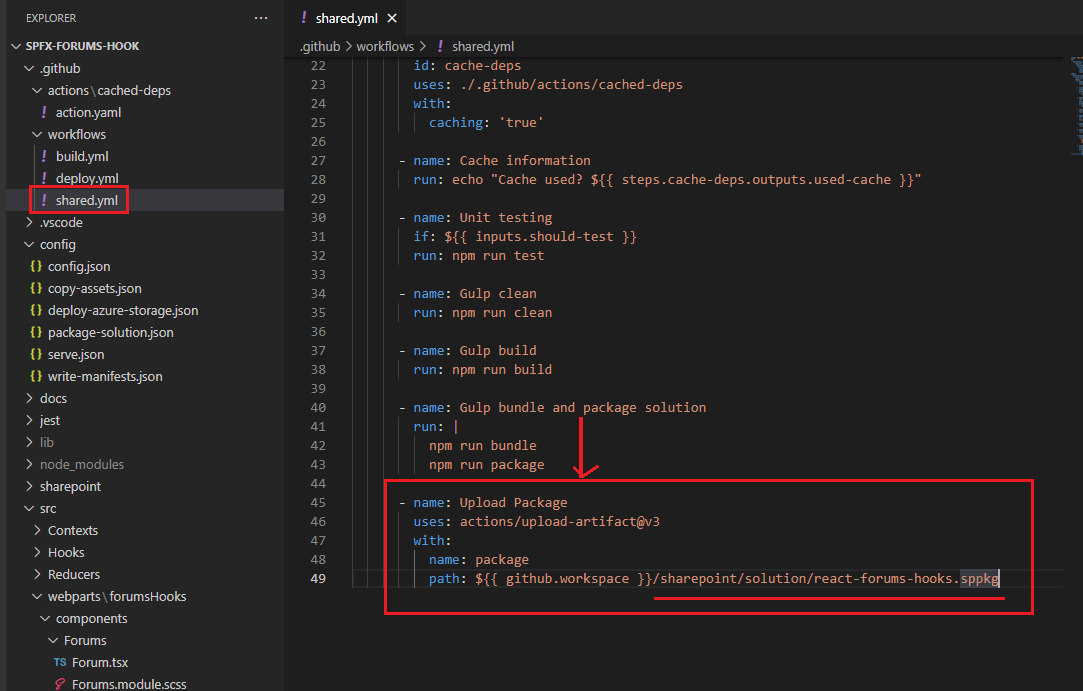Expand the node_modules folder
This screenshot has width=1083, height=691.
pyautogui.click(x=82, y=464)
